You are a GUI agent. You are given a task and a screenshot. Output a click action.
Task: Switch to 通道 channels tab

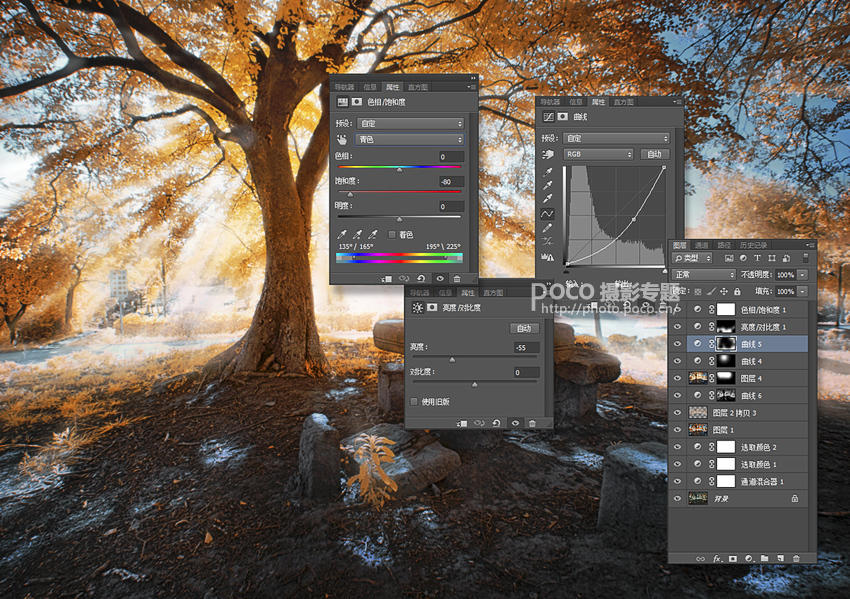pos(701,245)
